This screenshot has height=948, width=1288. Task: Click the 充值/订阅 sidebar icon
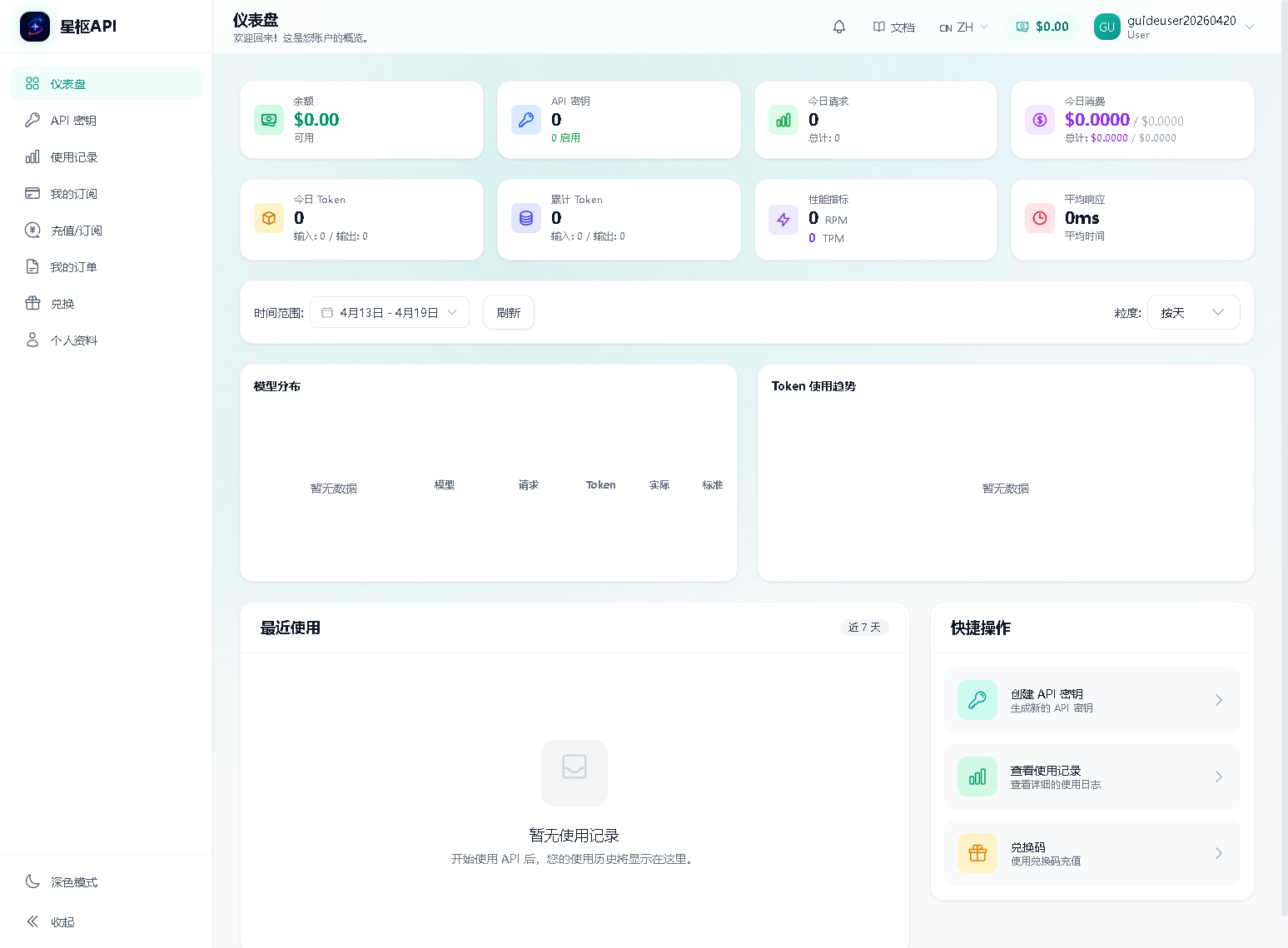(x=76, y=230)
